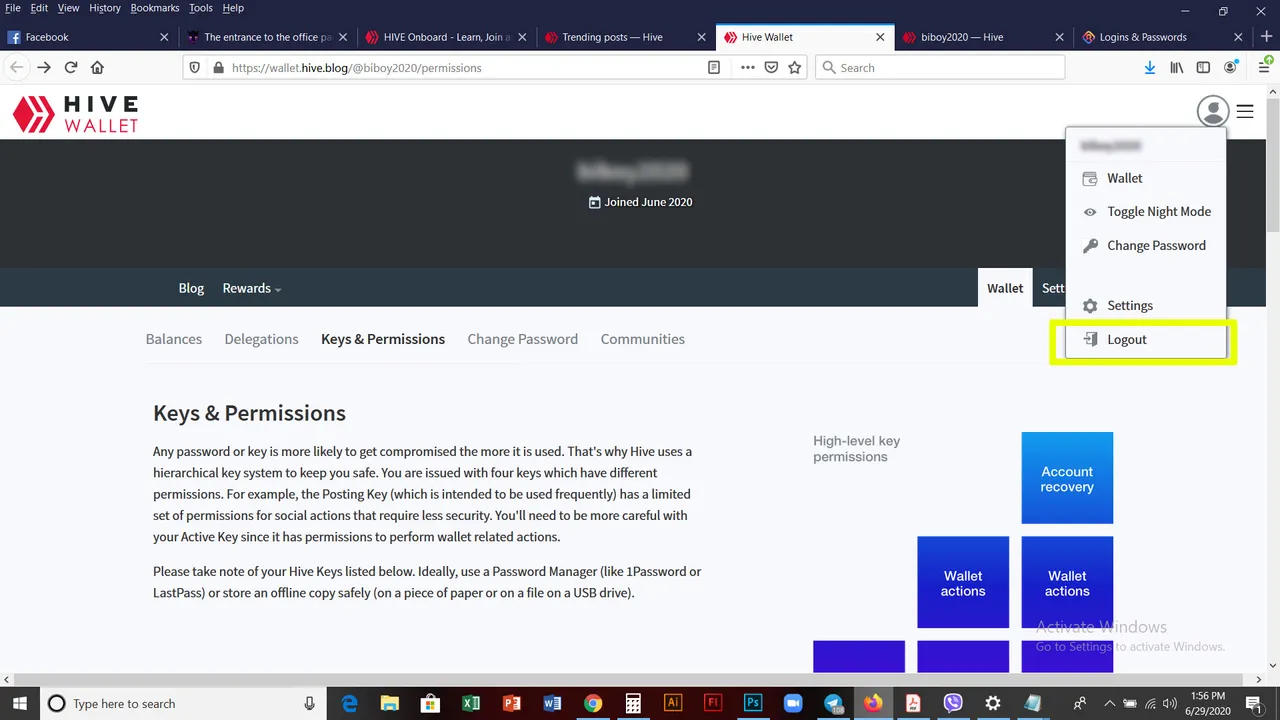Open the Firefox application menu

(1264, 68)
